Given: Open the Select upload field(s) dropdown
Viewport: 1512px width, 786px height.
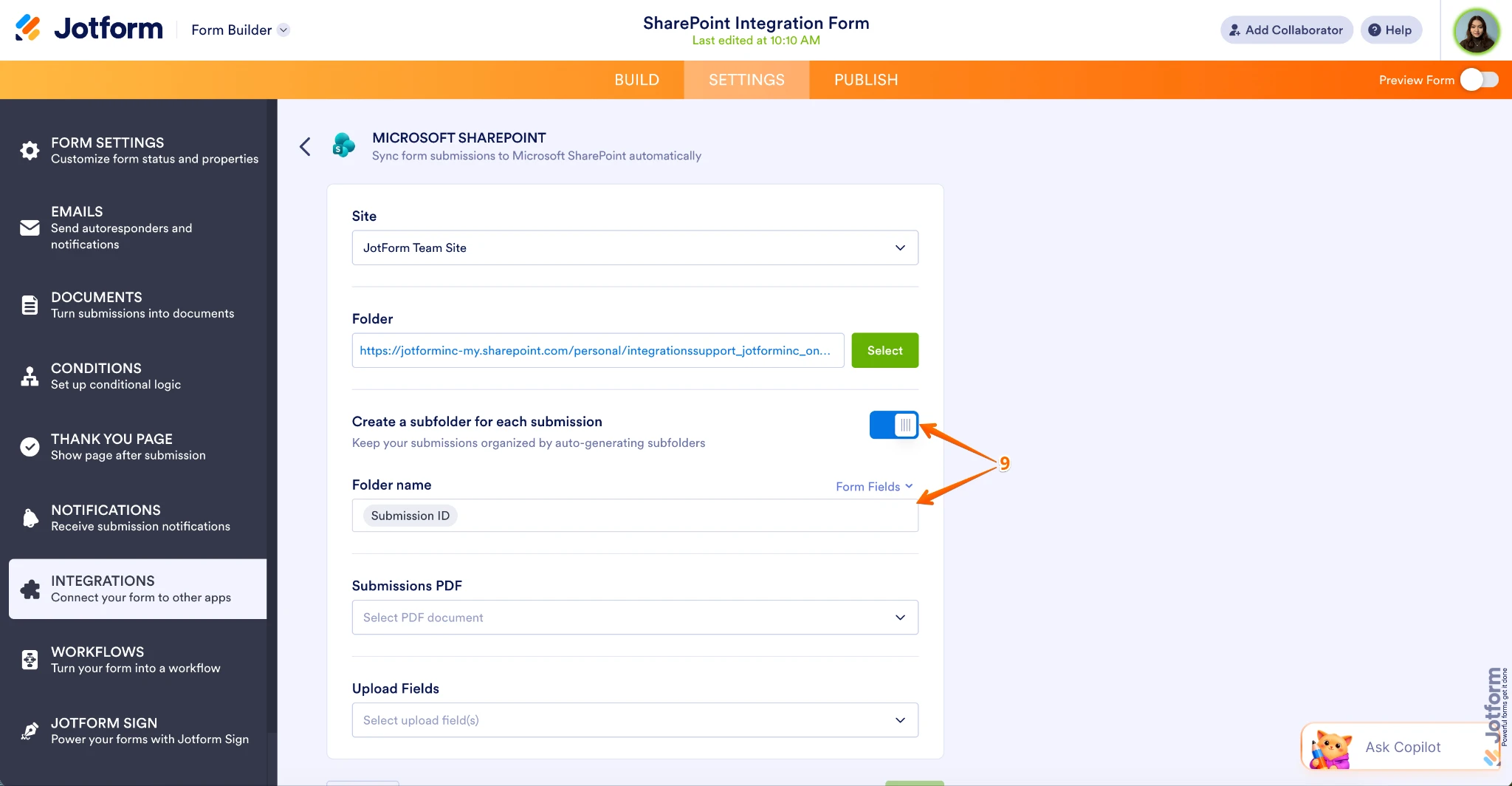Looking at the screenshot, I should point(635,720).
